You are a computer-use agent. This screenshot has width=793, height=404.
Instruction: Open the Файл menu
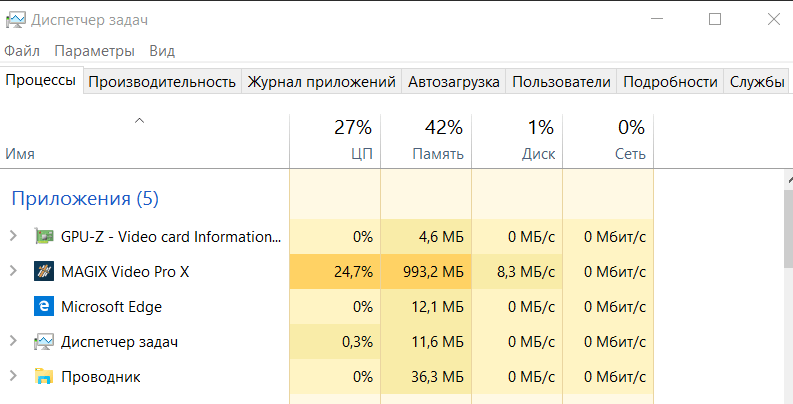pyautogui.click(x=22, y=51)
